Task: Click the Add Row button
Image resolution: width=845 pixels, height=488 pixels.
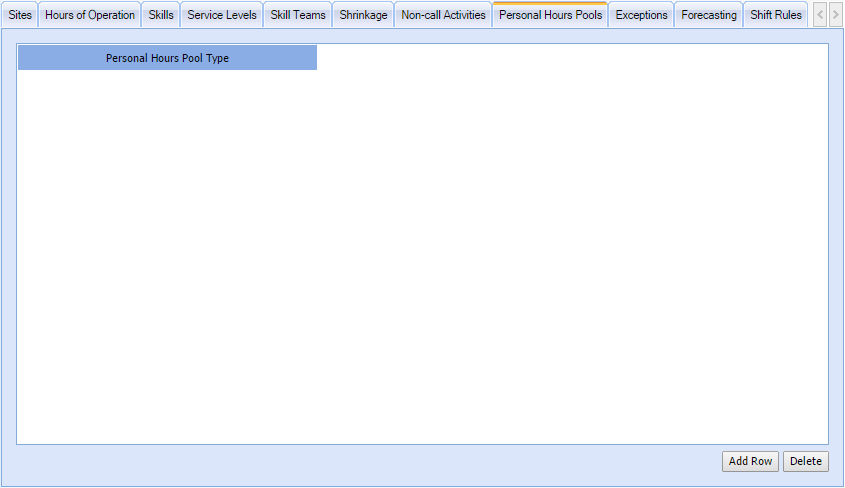Action: (x=750, y=461)
